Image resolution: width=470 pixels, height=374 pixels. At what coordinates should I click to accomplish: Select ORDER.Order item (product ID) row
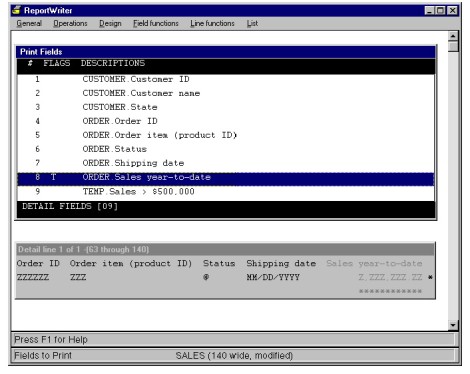(x=226, y=135)
